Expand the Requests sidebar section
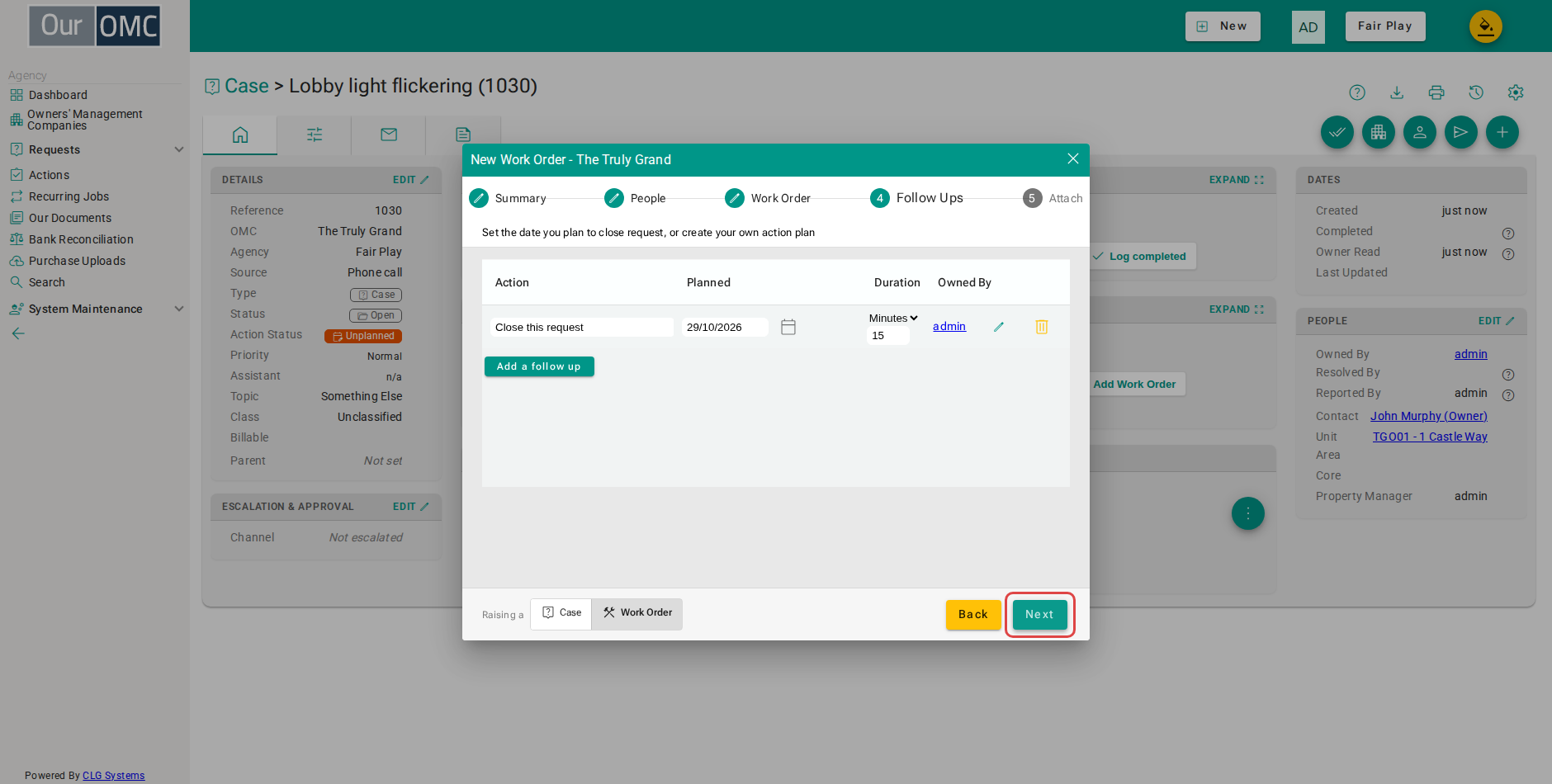The height and width of the screenshot is (784, 1552). pyautogui.click(x=96, y=149)
